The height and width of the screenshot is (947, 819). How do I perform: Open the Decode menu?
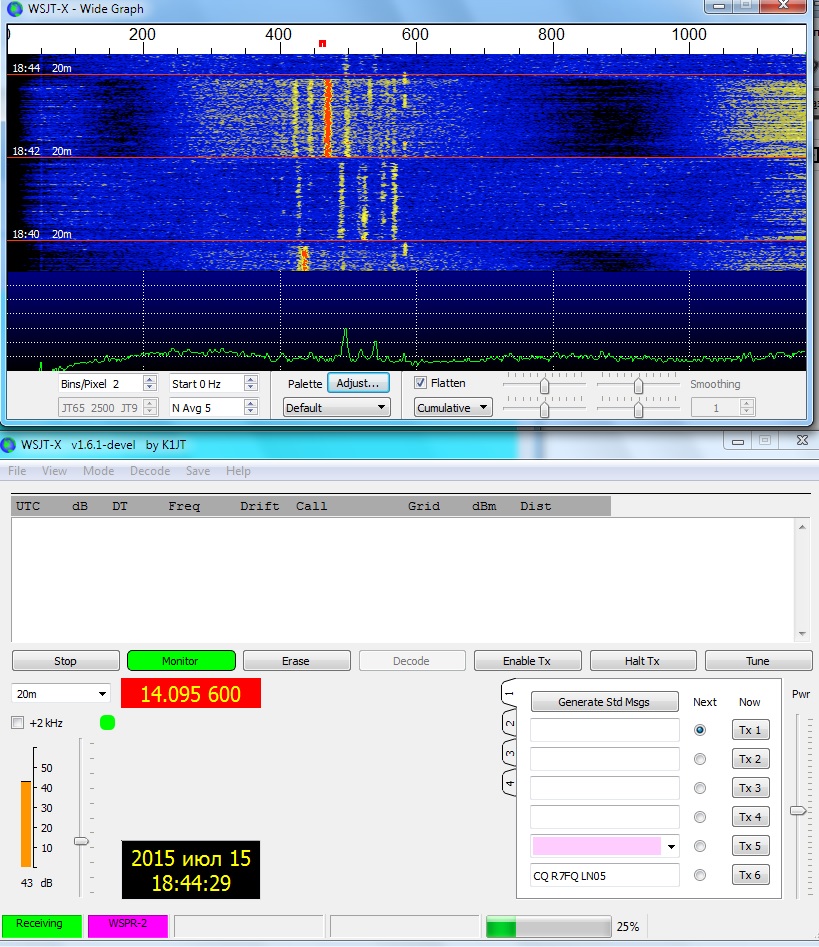[x=150, y=471]
